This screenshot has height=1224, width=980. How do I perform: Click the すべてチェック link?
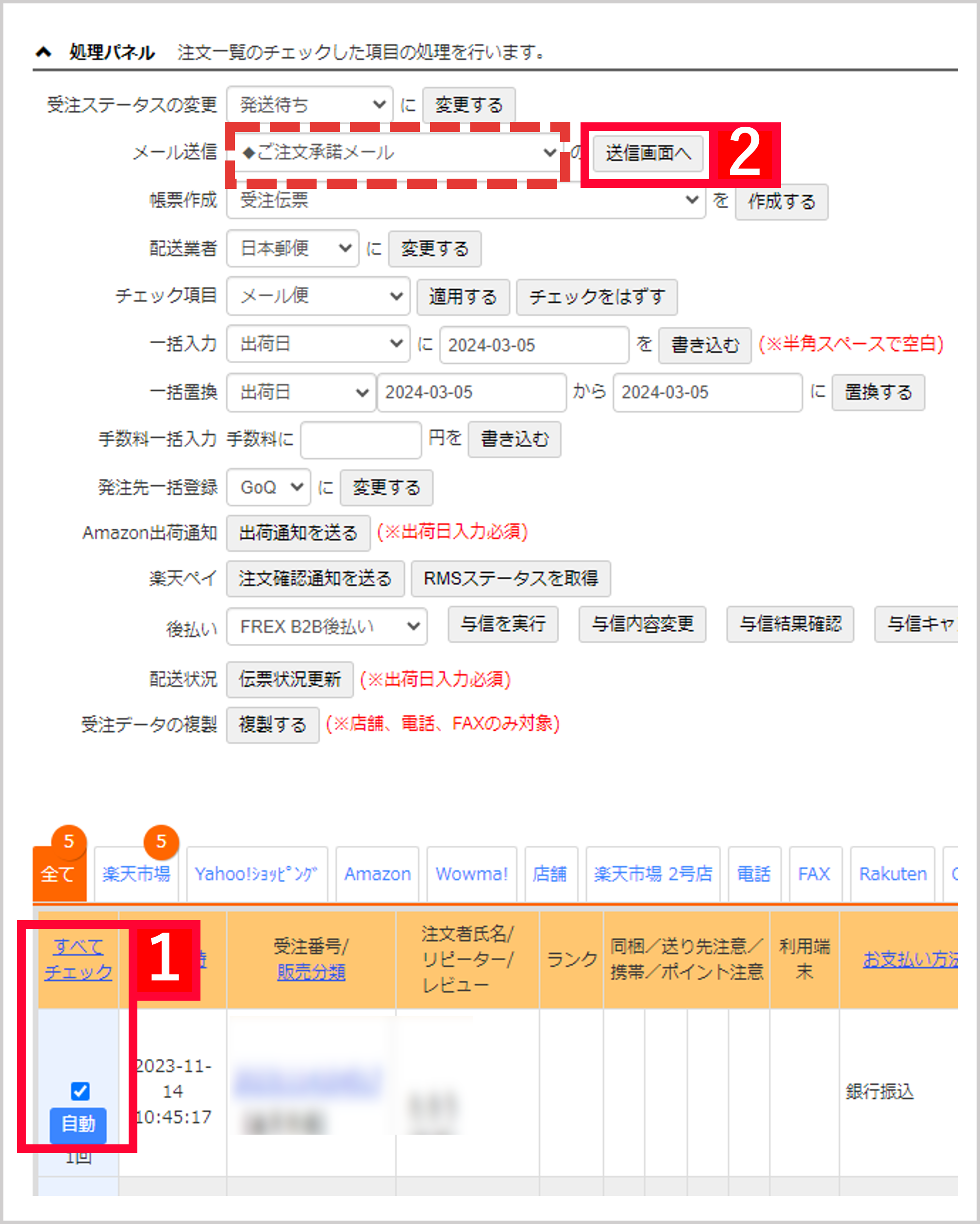click(78, 959)
